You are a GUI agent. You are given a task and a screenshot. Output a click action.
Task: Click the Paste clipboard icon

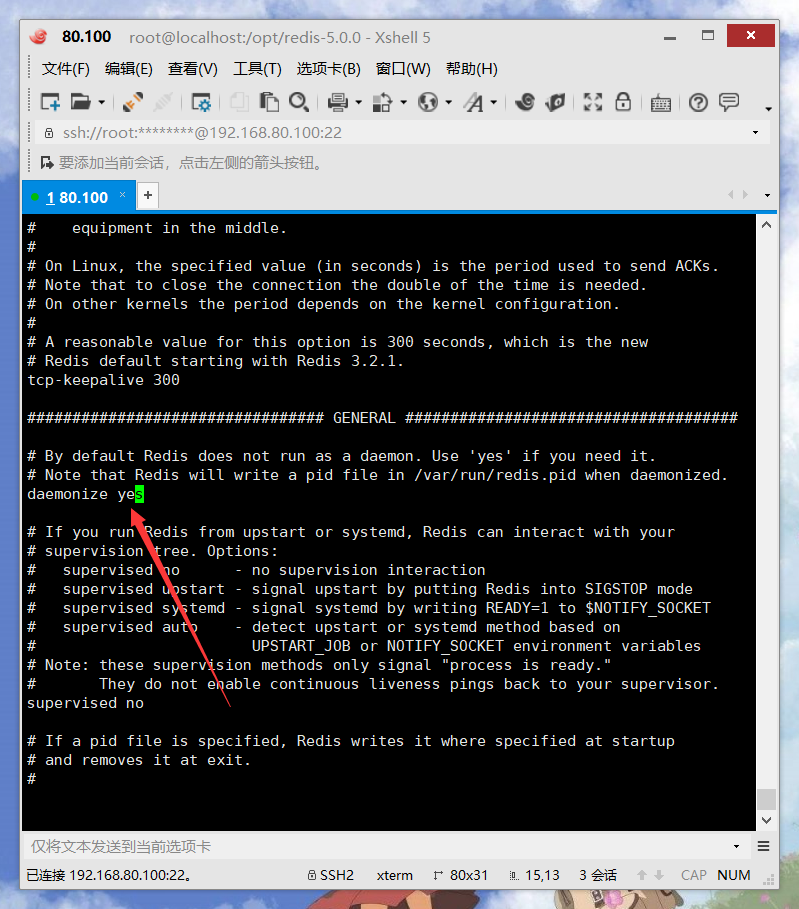(x=268, y=102)
